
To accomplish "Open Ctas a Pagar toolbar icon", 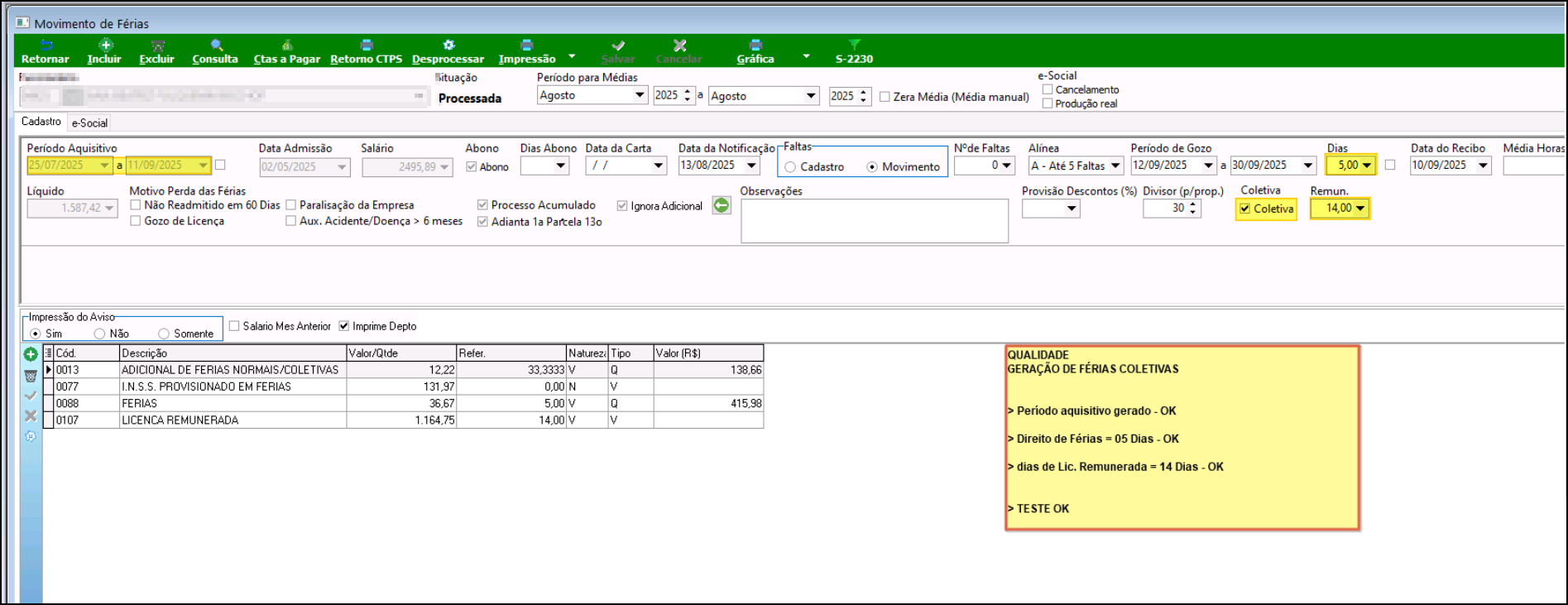I will click(x=287, y=45).
